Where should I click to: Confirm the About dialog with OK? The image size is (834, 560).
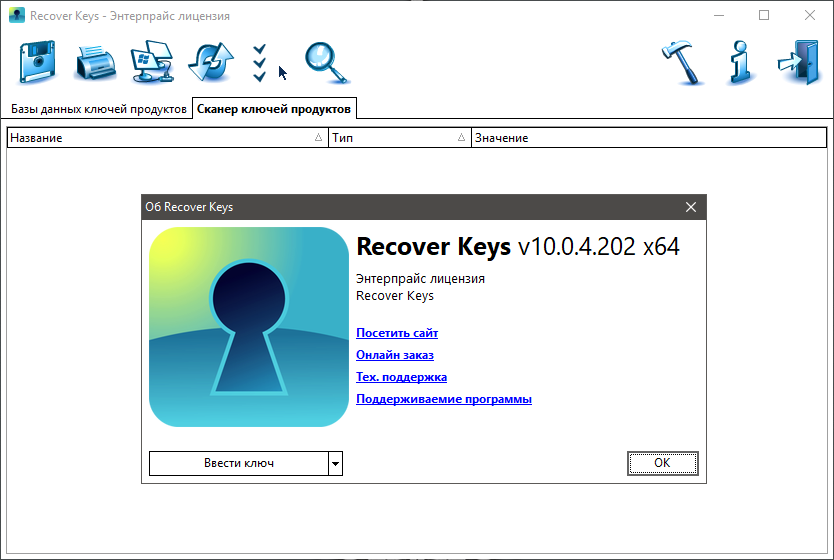point(662,463)
